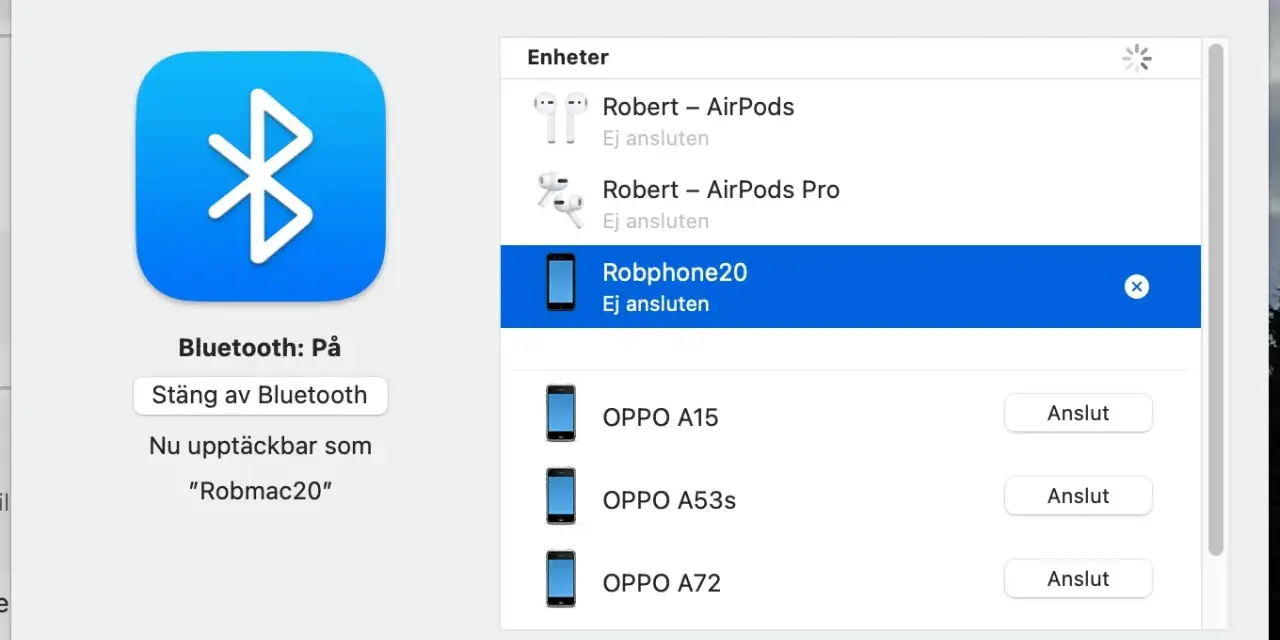The width and height of the screenshot is (1280, 640).
Task: Click the Nu upptäckbar som label
Action: click(260, 446)
